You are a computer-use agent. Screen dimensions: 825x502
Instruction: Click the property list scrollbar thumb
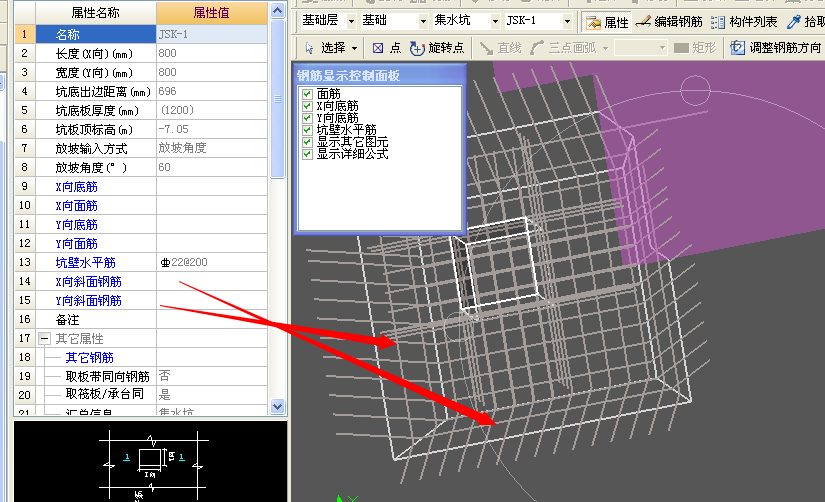pos(278,98)
